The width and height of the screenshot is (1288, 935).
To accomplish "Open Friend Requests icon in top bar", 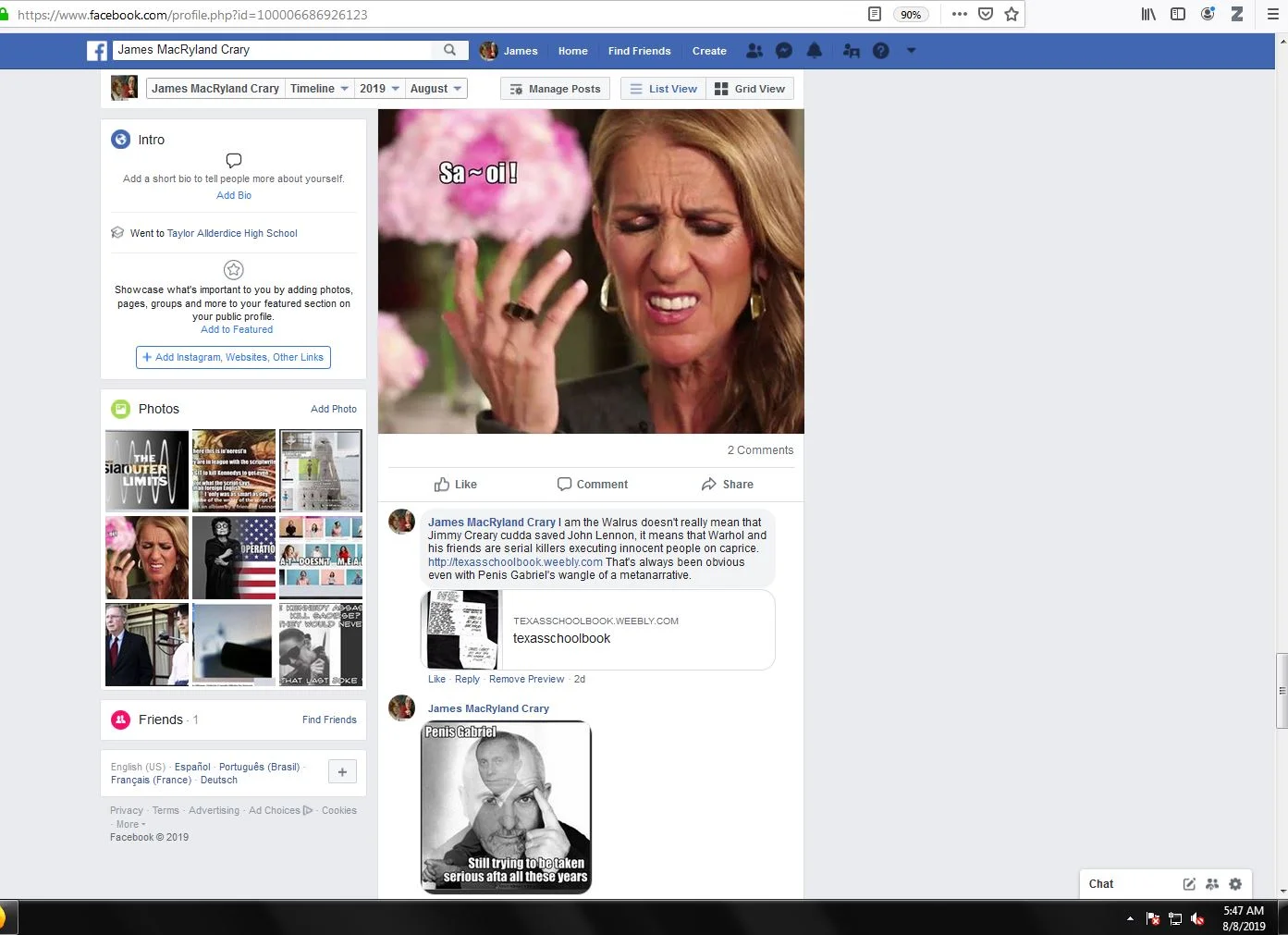I will point(754,51).
